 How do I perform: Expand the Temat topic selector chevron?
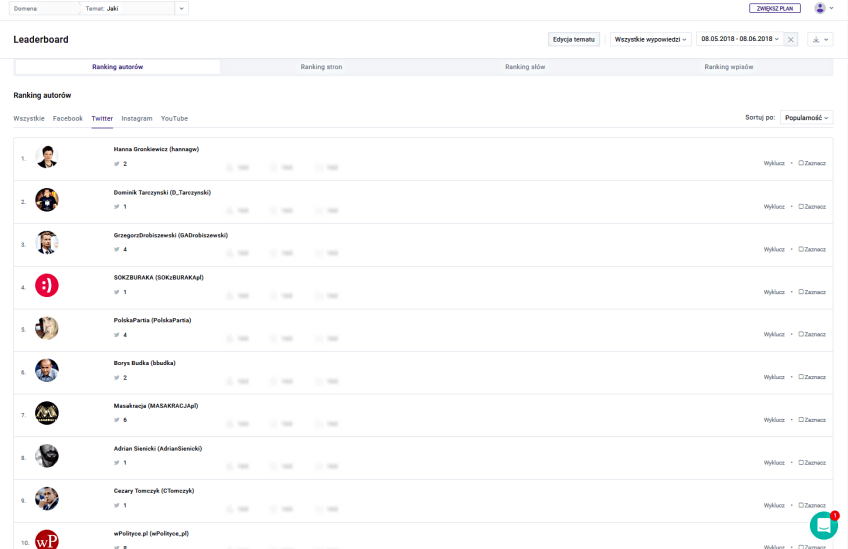click(x=181, y=8)
